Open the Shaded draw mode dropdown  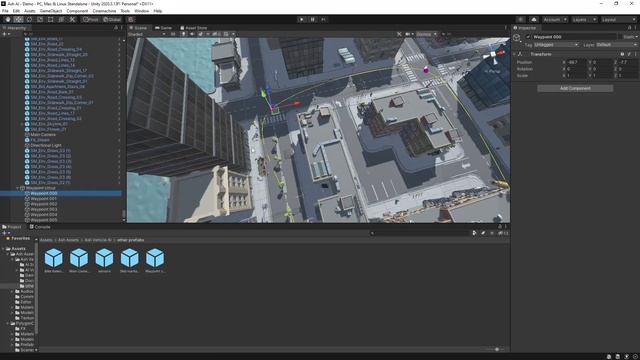(x=147, y=34)
